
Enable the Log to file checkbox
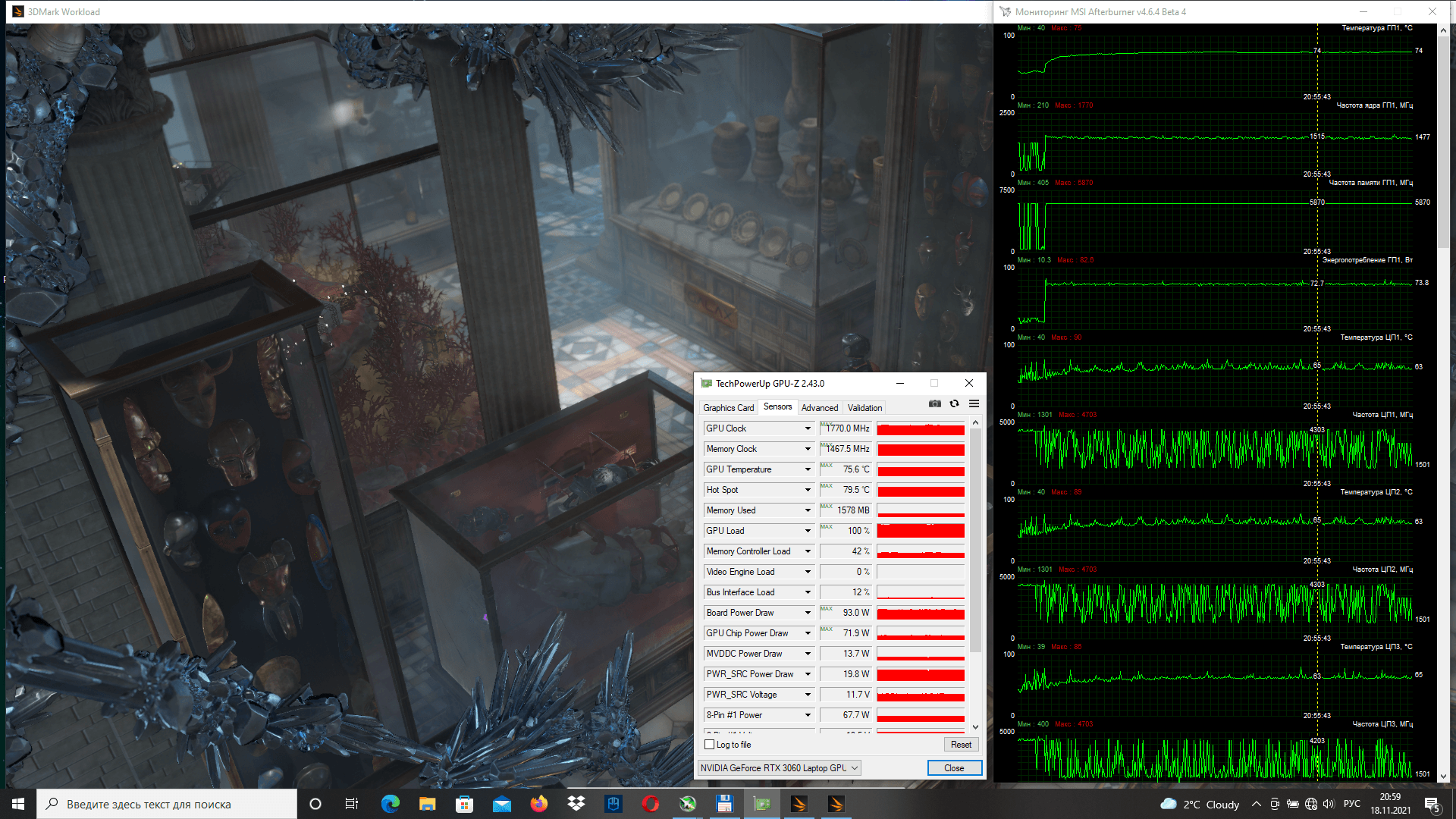click(710, 745)
